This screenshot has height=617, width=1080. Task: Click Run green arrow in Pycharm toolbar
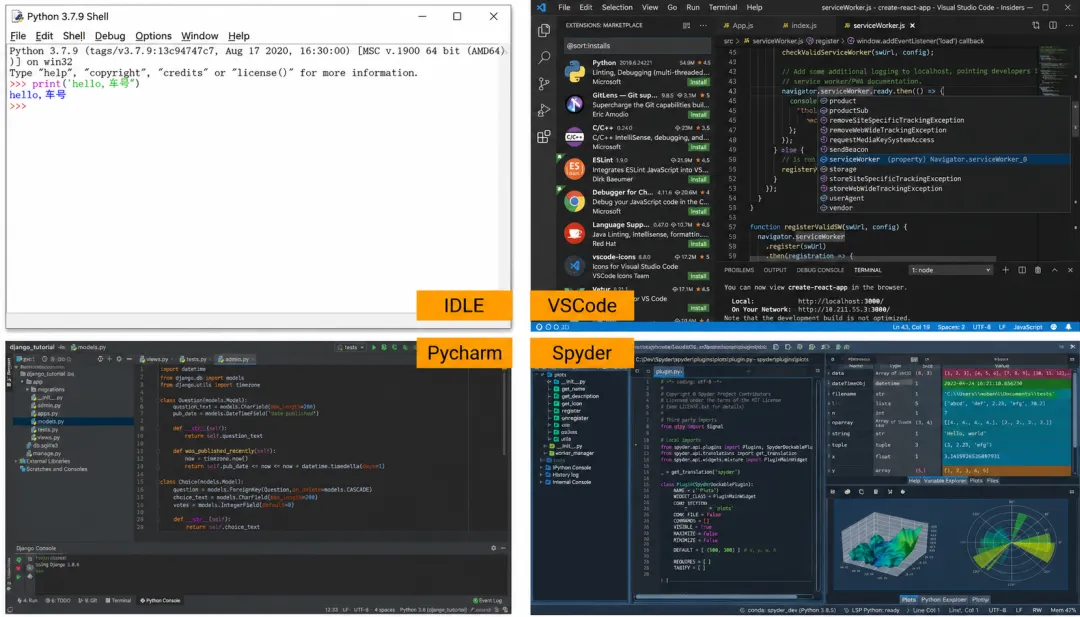coord(374,348)
